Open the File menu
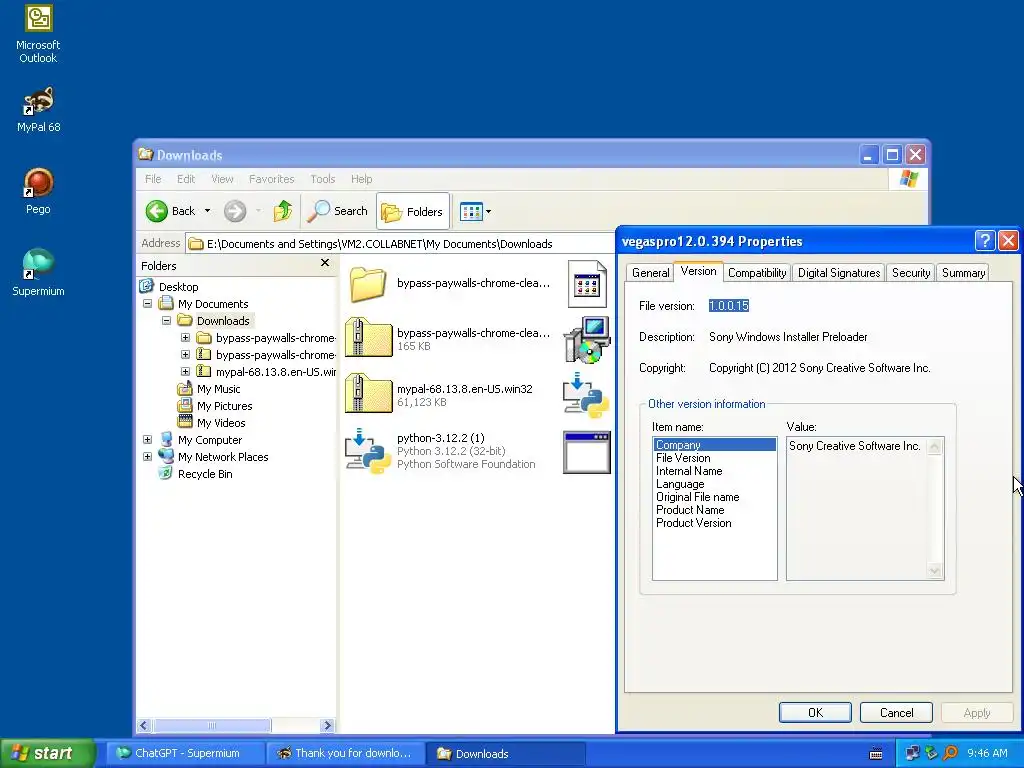 [x=153, y=179]
